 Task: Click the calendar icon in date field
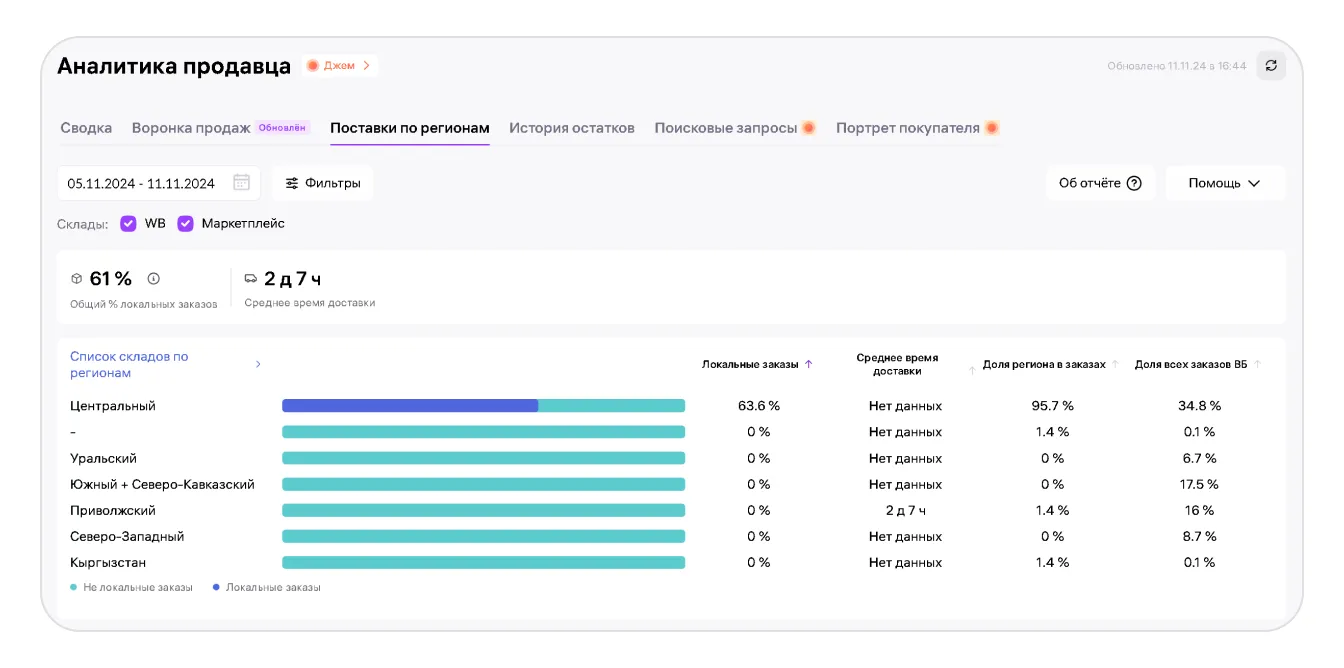241,183
